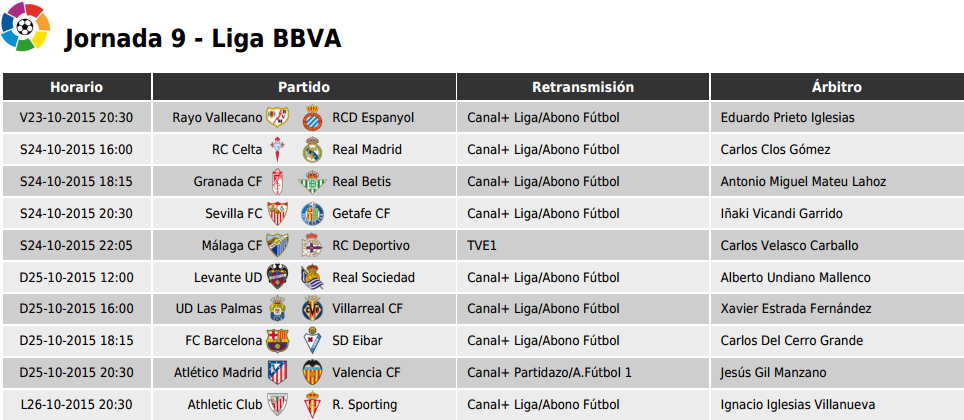Click the Getafe CF blue crest
Screen dimensions: 964x420
pos(312,213)
